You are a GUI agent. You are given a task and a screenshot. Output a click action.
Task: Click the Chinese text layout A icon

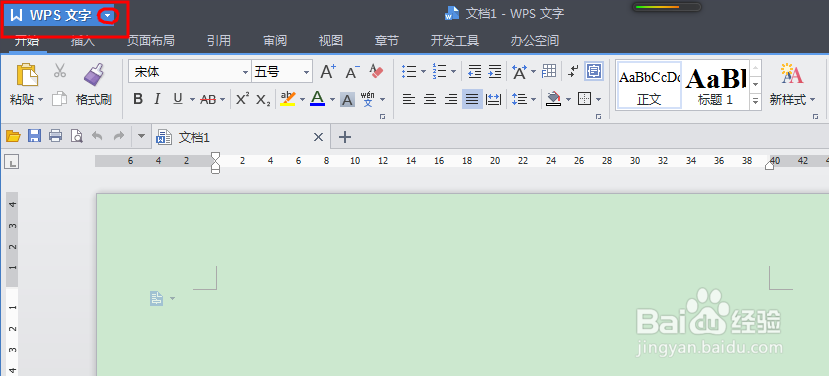click(520, 71)
